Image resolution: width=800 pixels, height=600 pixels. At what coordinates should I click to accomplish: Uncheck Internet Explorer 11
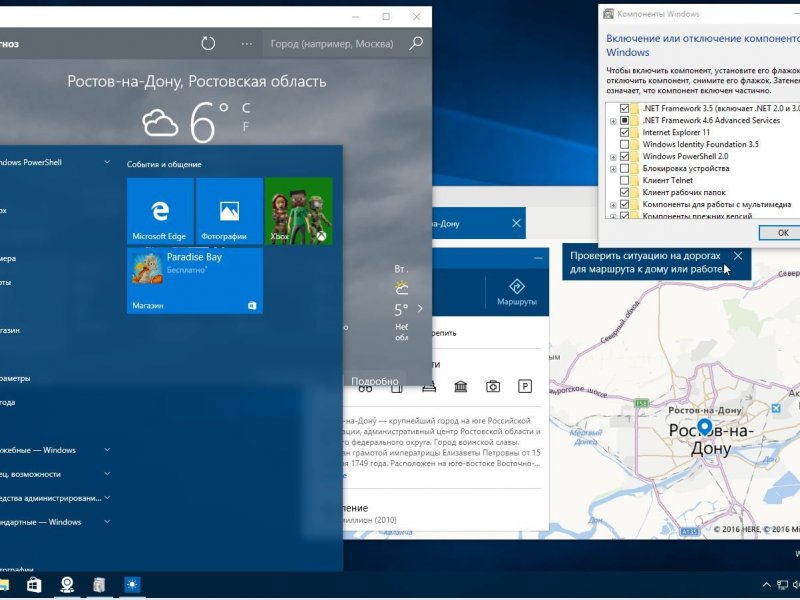[624, 132]
